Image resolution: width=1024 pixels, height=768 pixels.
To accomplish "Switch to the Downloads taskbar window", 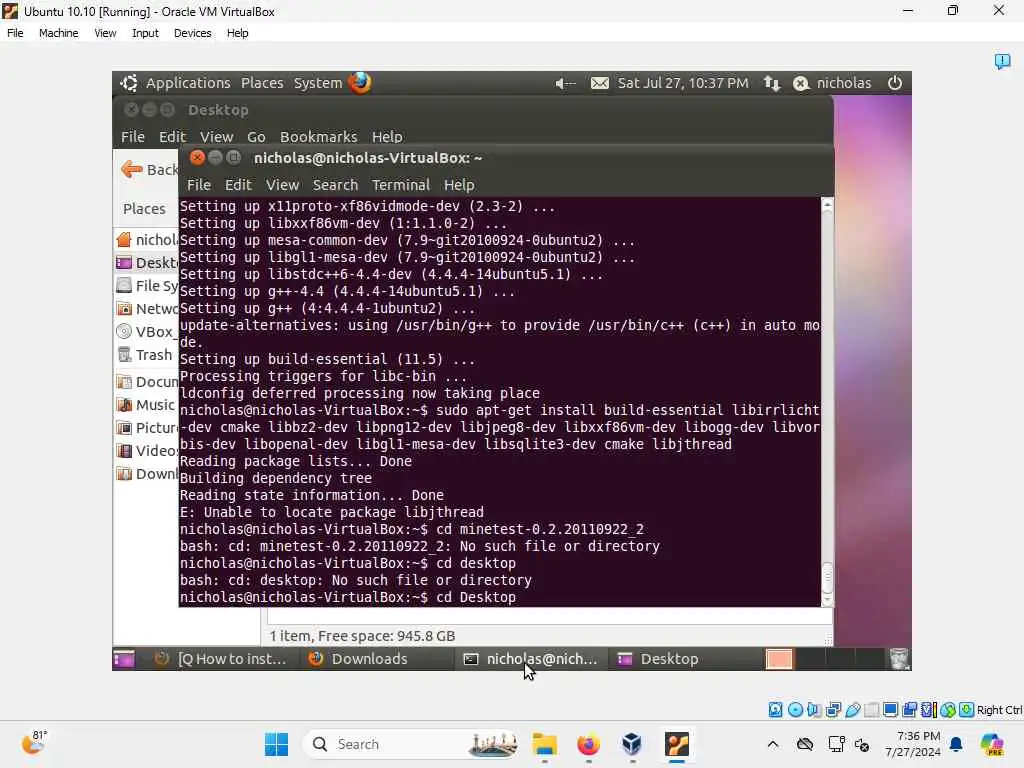I will (377, 659).
